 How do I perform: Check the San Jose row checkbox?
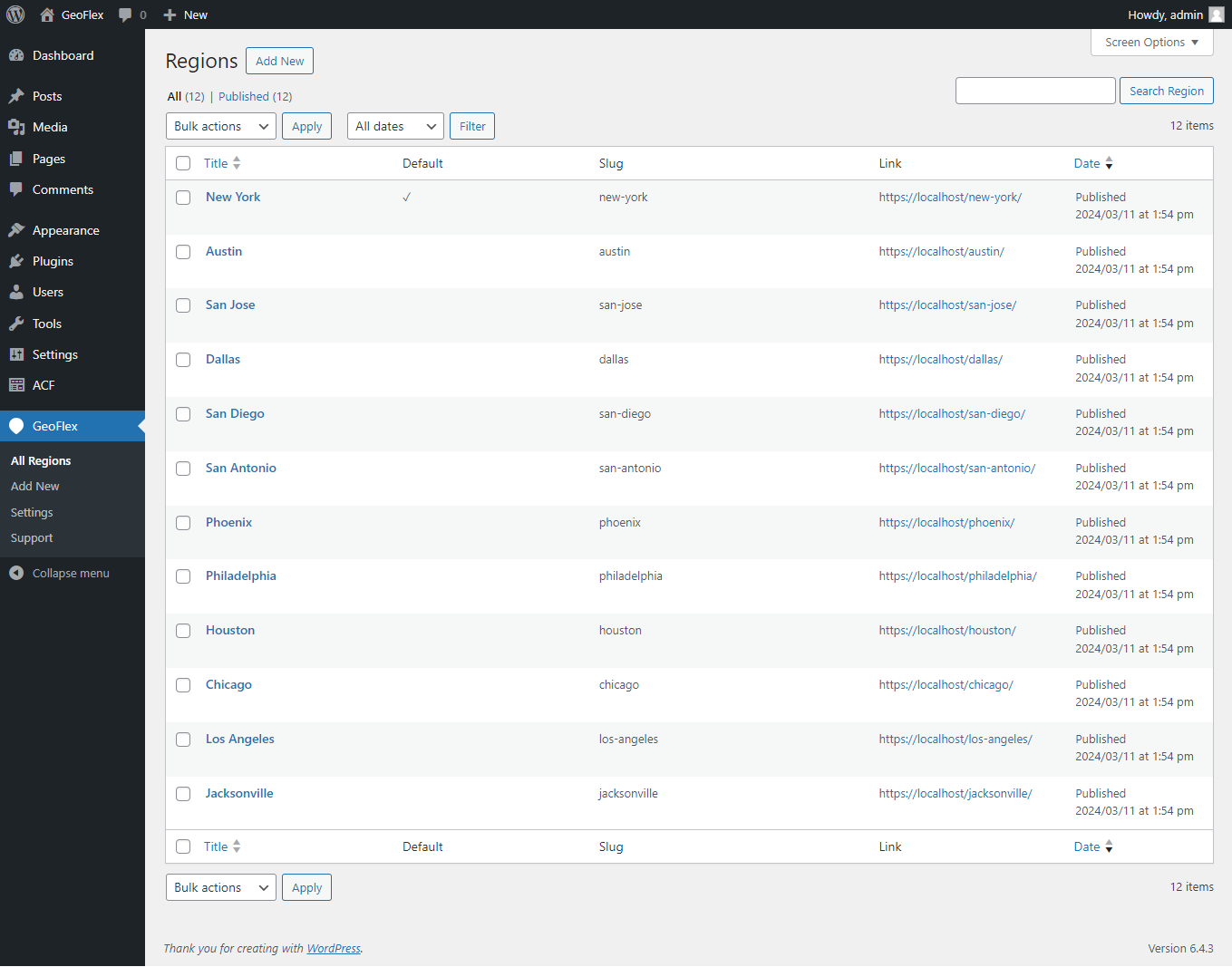point(183,305)
